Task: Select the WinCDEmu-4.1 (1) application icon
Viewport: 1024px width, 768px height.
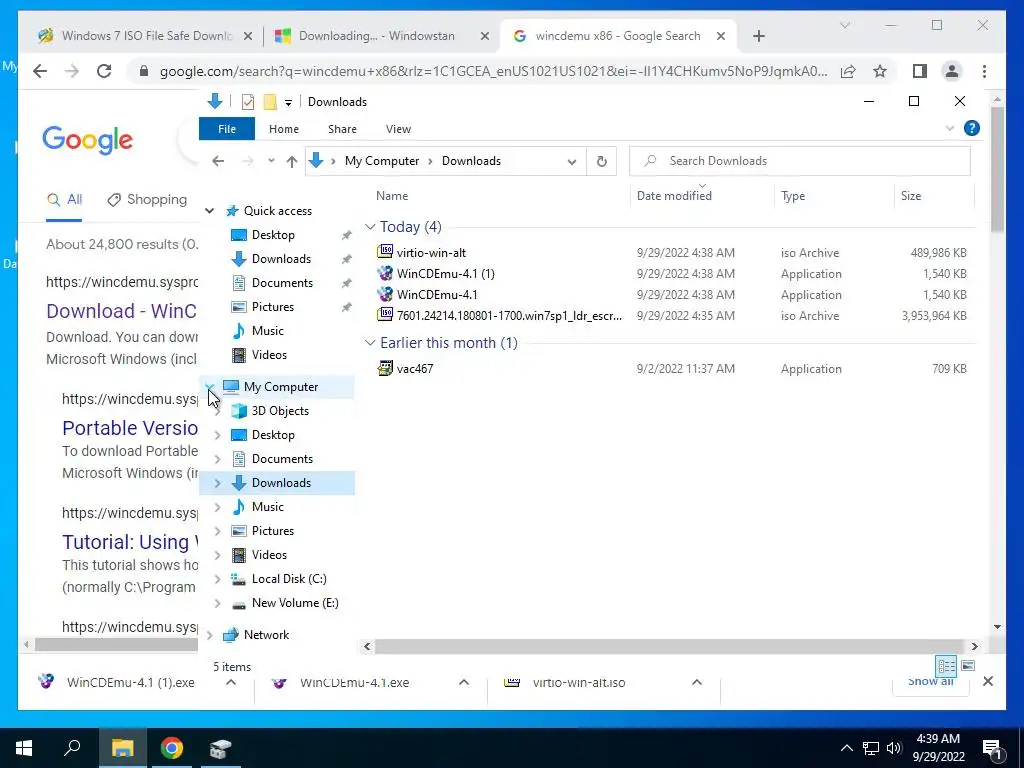Action: click(x=385, y=273)
